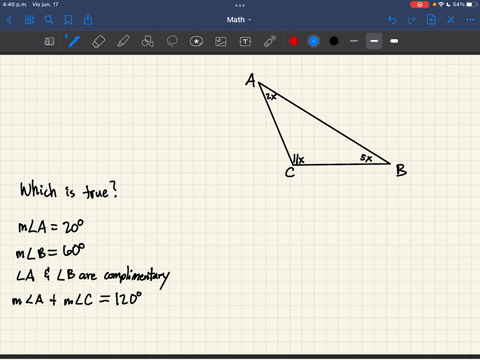This screenshot has width=480, height=360.
Task: Tap the battery status indicator
Action: [471, 5]
